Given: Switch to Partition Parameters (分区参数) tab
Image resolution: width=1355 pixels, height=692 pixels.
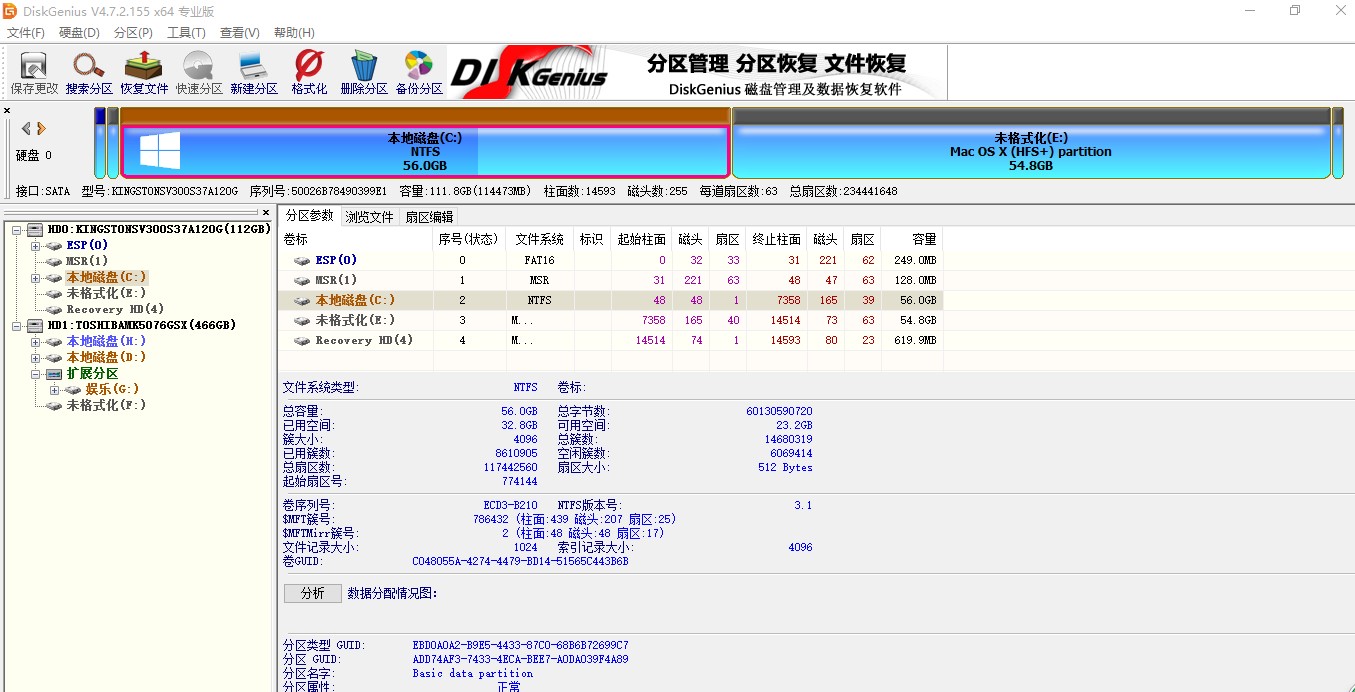Looking at the screenshot, I should point(309,216).
